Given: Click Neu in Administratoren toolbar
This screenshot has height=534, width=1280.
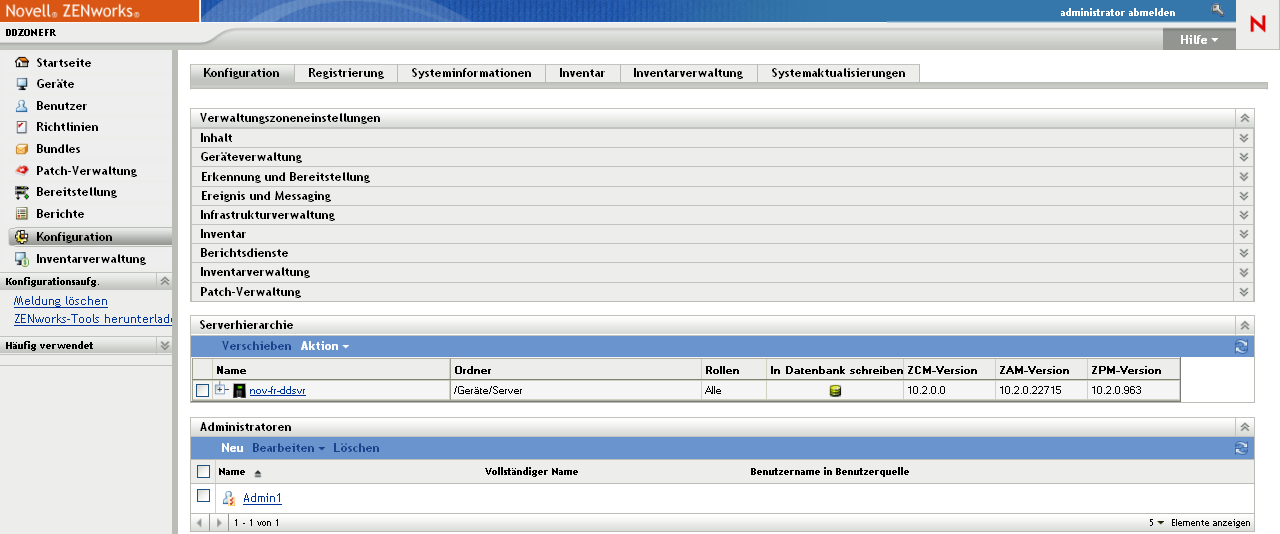Looking at the screenshot, I should pos(232,448).
